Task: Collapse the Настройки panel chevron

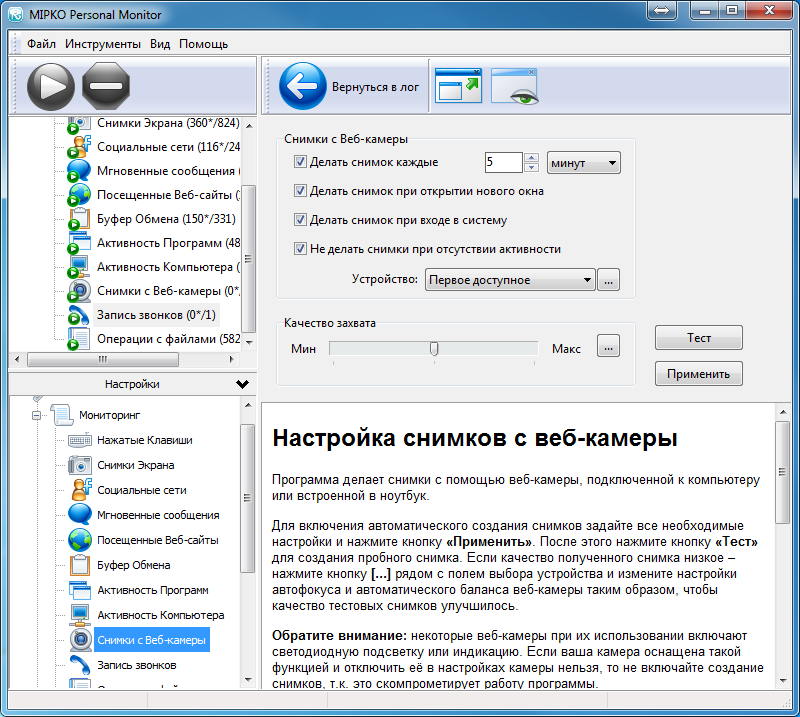Action: pyautogui.click(x=242, y=384)
